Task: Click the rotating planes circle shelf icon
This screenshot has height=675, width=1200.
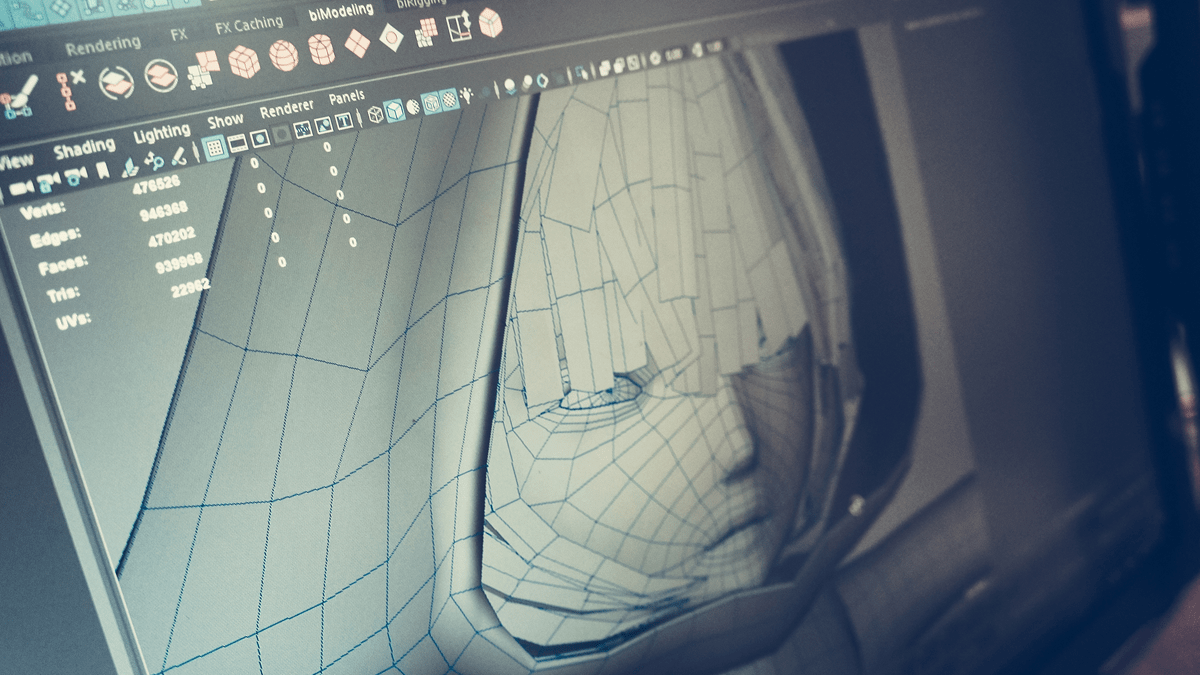Action: [116, 83]
